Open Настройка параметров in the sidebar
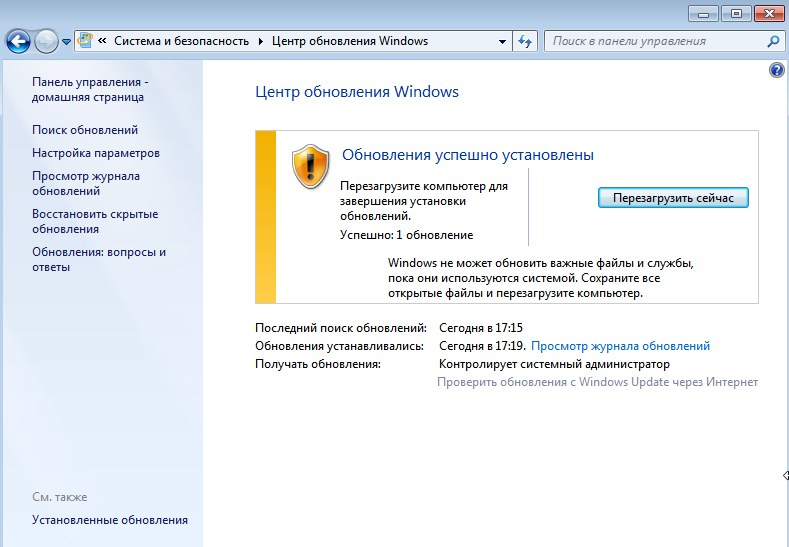The height and width of the screenshot is (547, 789). [x=96, y=153]
